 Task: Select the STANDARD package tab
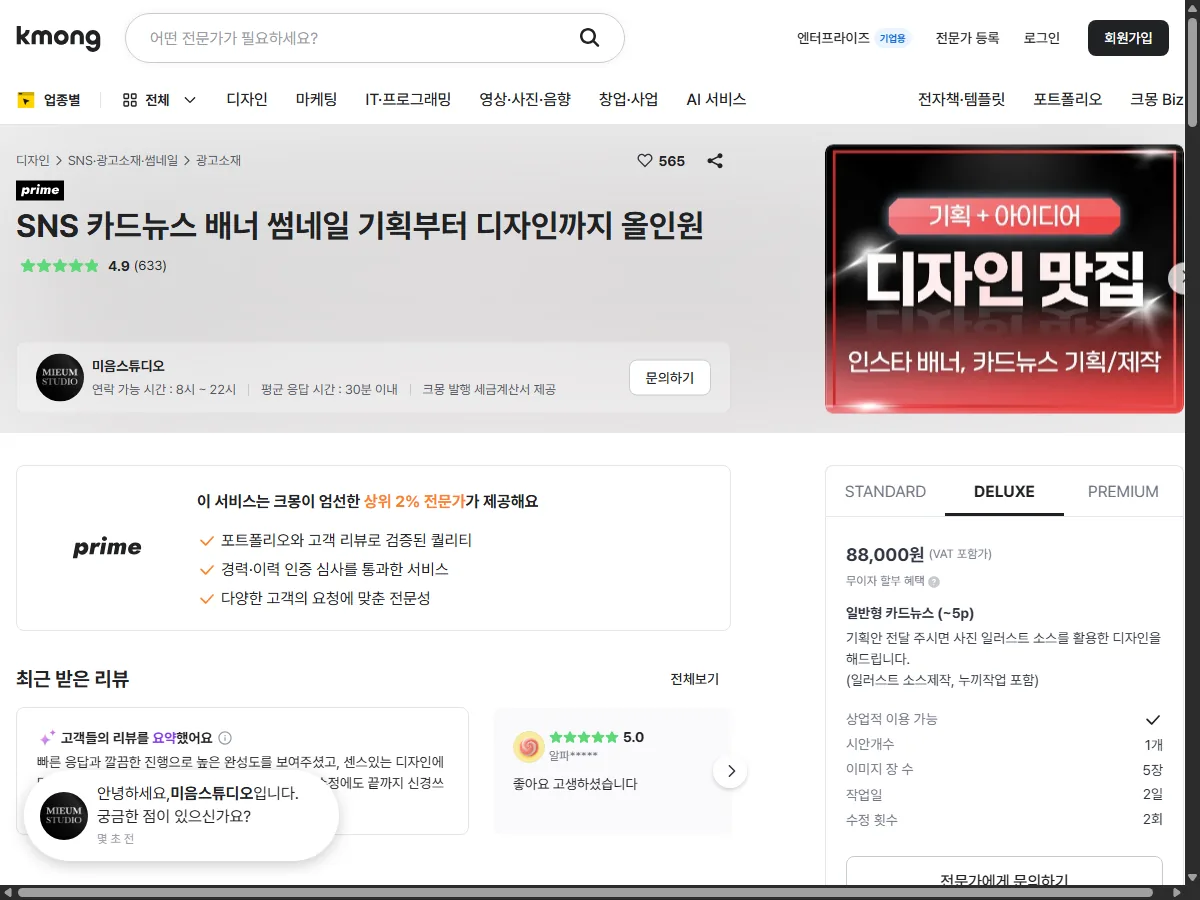pyautogui.click(x=885, y=491)
